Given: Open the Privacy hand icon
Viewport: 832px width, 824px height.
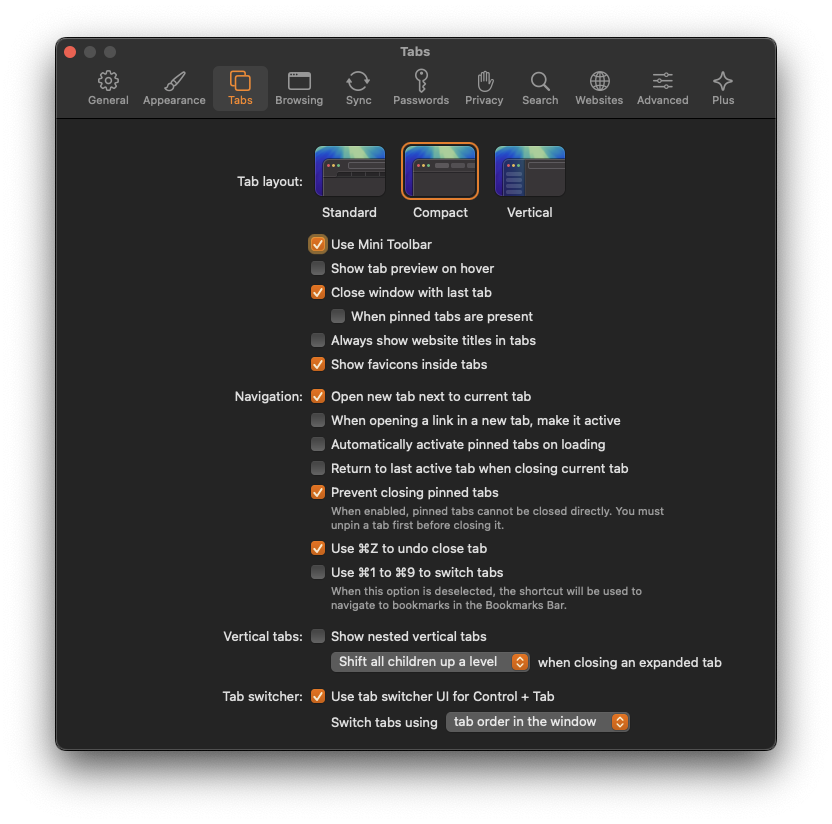Looking at the screenshot, I should [484, 80].
